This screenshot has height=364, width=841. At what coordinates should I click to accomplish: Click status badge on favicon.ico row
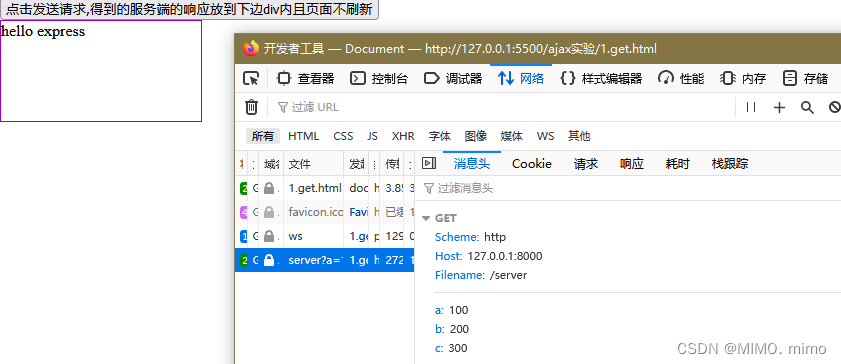coord(244,212)
